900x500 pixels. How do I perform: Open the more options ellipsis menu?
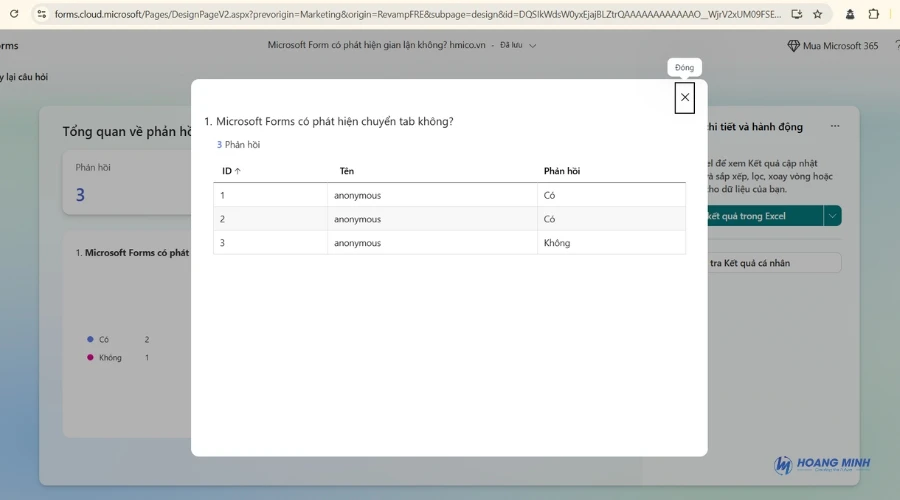tap(835, 126)
